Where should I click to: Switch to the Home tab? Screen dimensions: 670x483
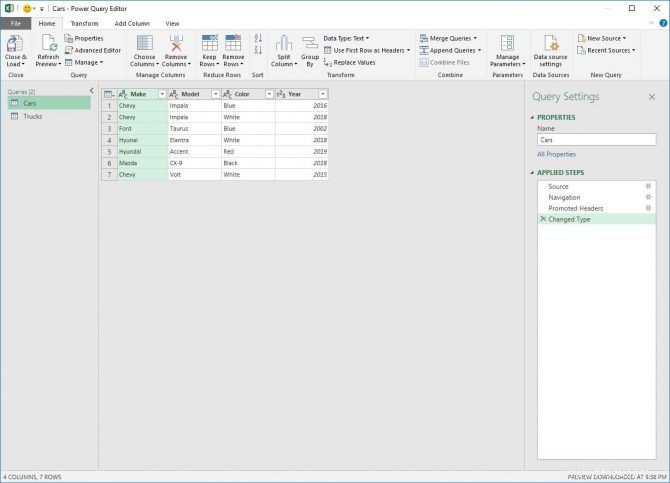(47, 24)
